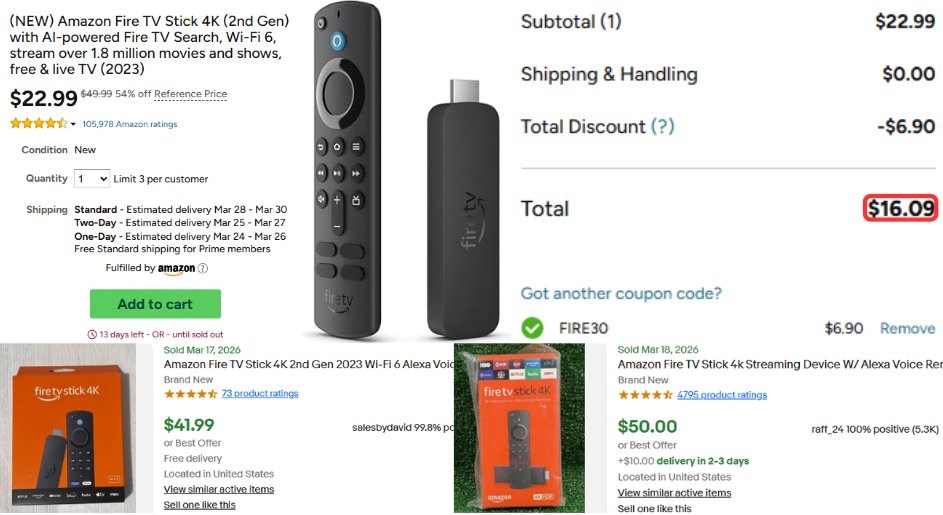Click the green FIRE30 coupon checkmark icon
This screenshot has width=943, height=515.
point(532,328)
